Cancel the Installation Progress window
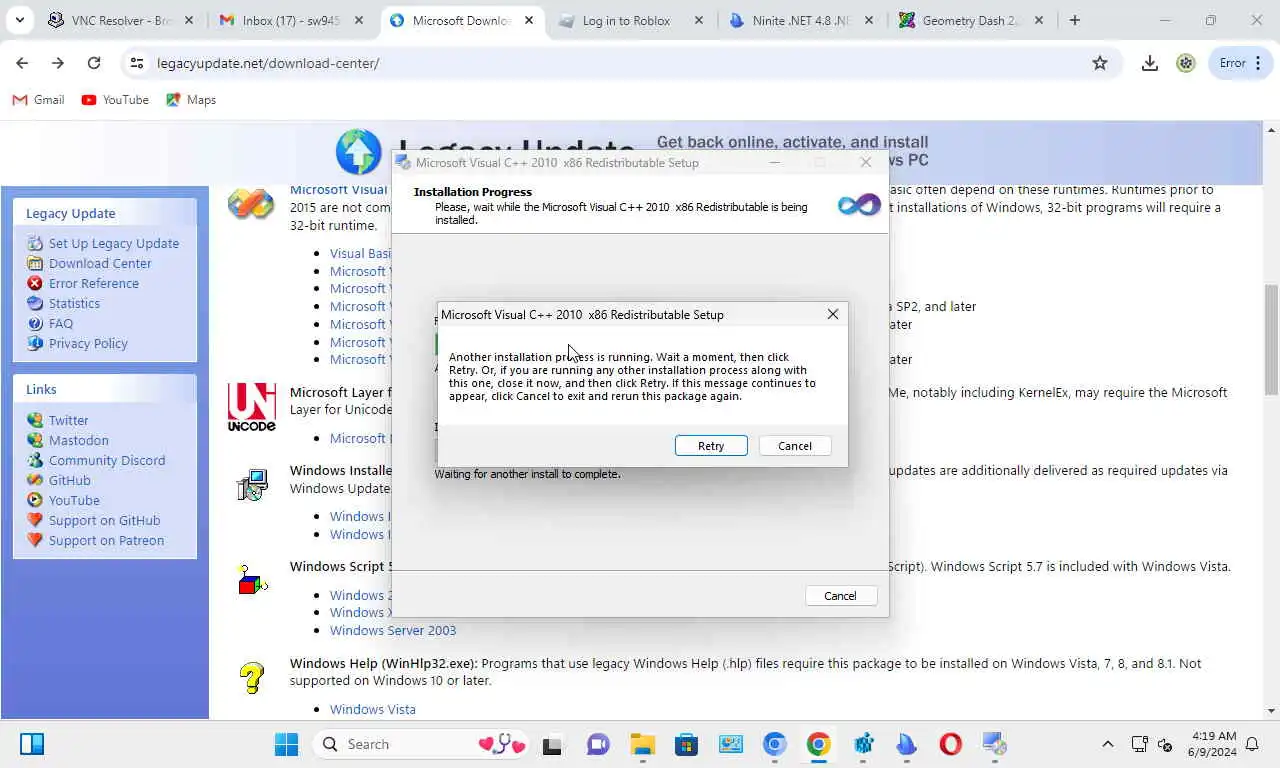The width and height of the screenshot is (1280, 768). click(x=840, y=596)
